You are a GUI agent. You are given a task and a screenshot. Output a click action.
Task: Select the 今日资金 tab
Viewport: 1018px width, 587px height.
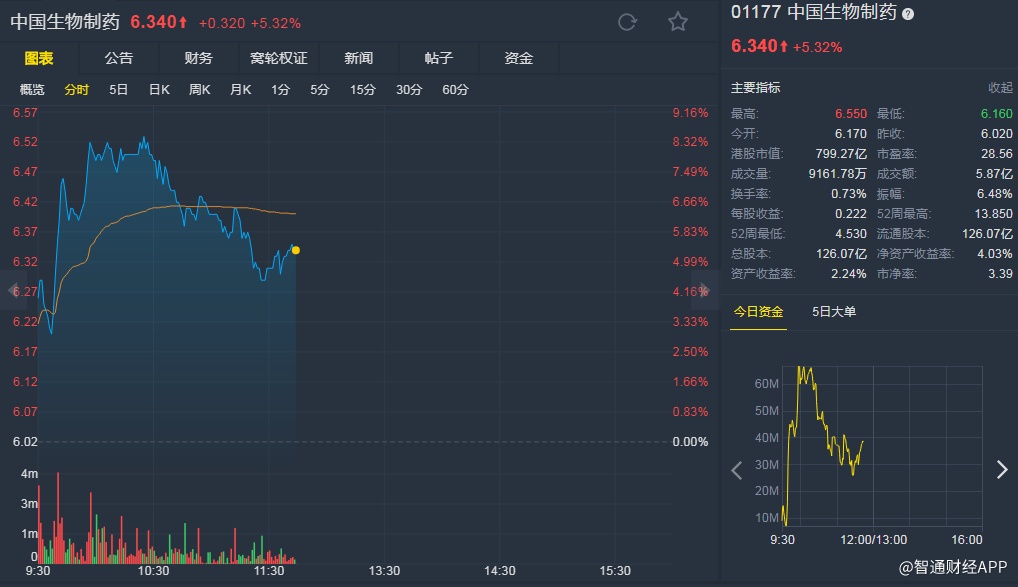coord(758,311)
